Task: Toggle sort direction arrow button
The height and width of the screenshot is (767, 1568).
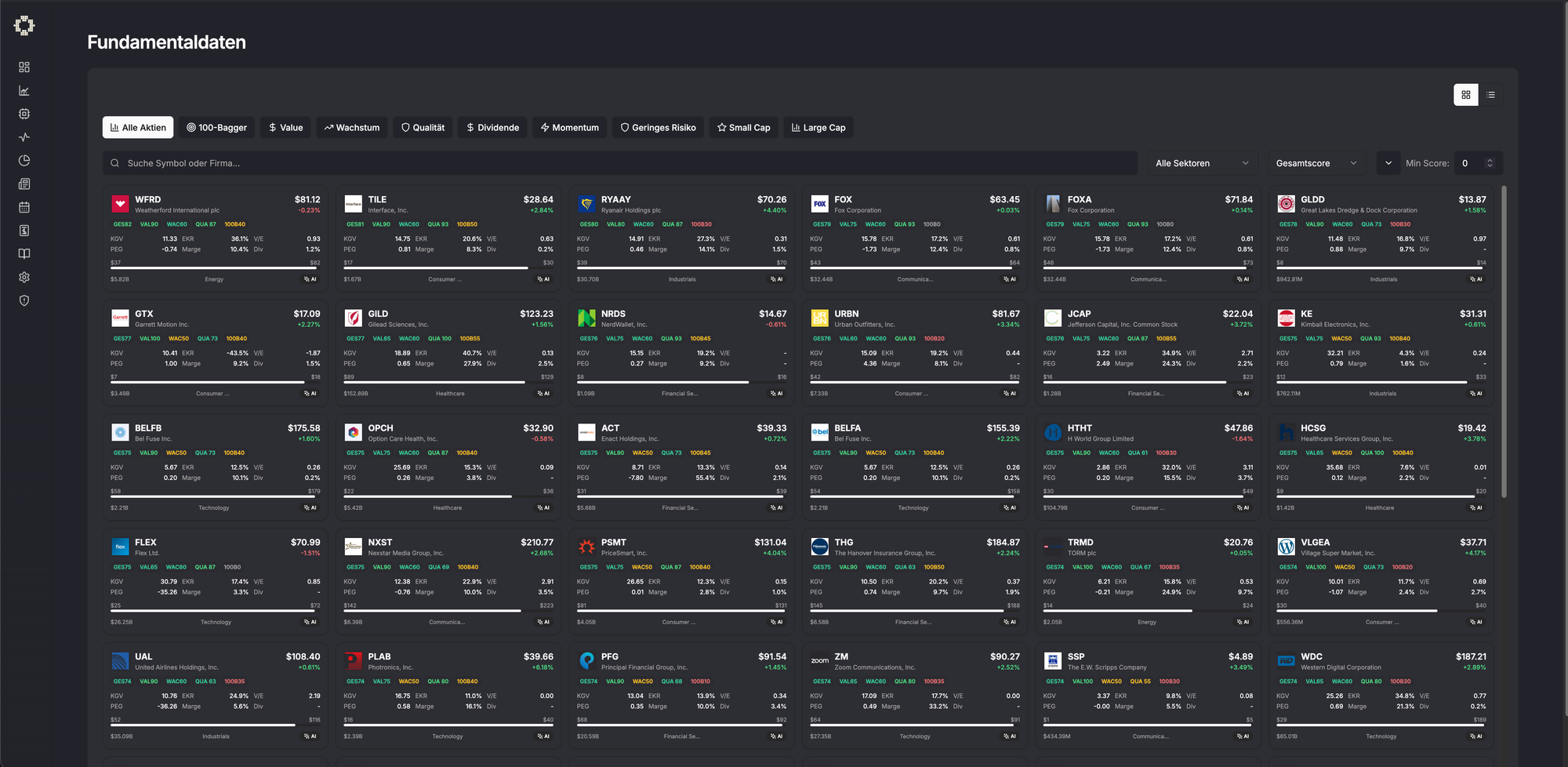Action: (x=1388, y=163)
